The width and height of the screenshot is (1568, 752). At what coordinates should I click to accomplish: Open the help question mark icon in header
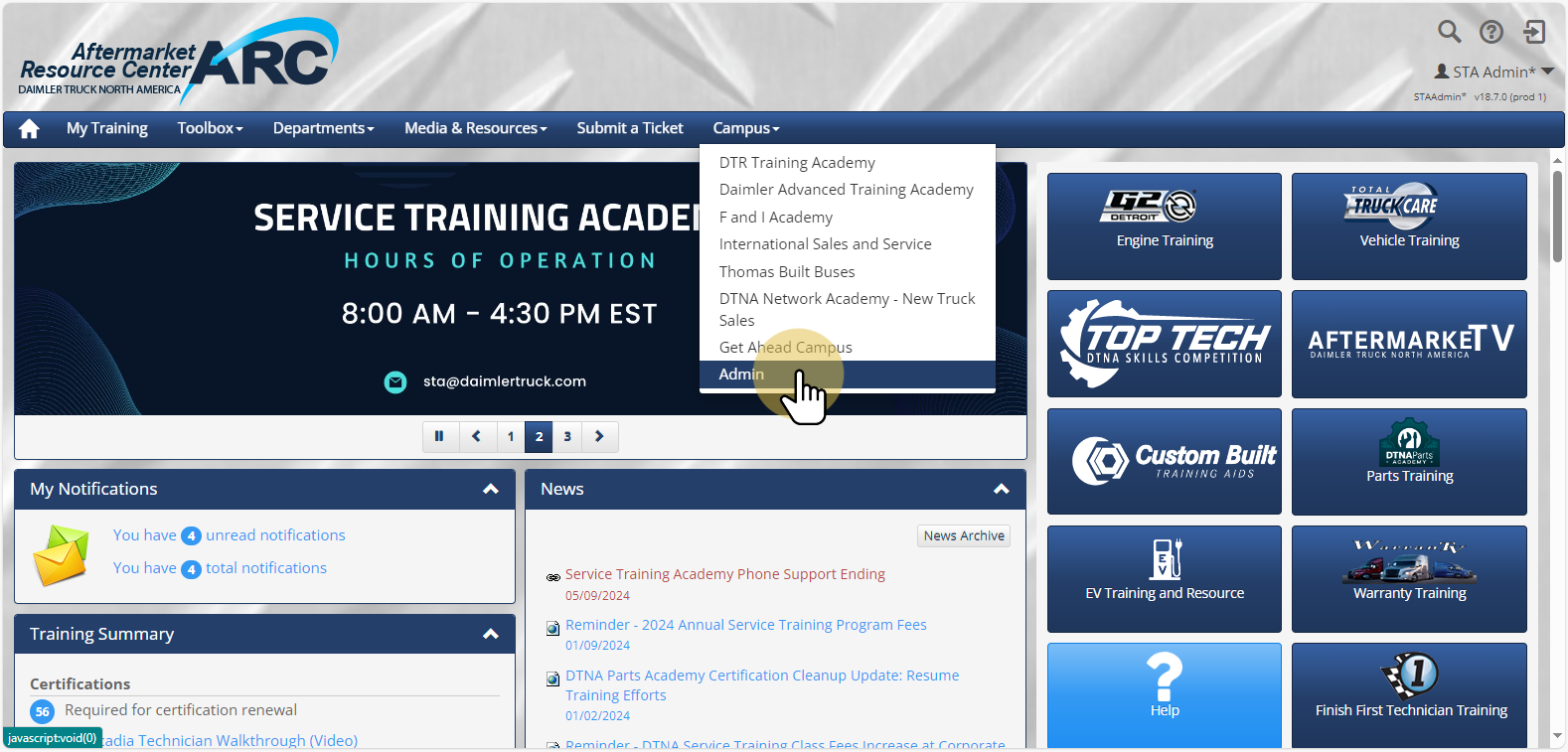(1491, 32)
